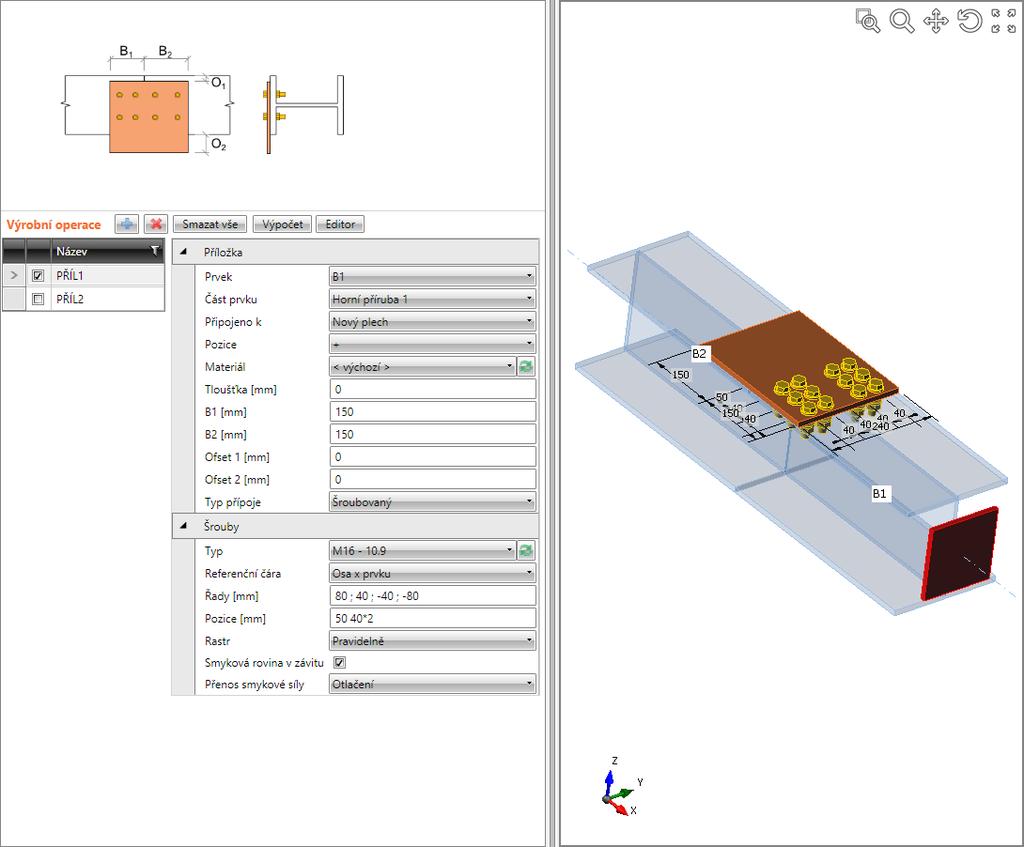Enable the PŘÍL2 operation checkbox
Viewport: 1024px width, 847px height.
click(x=38, y=299)
